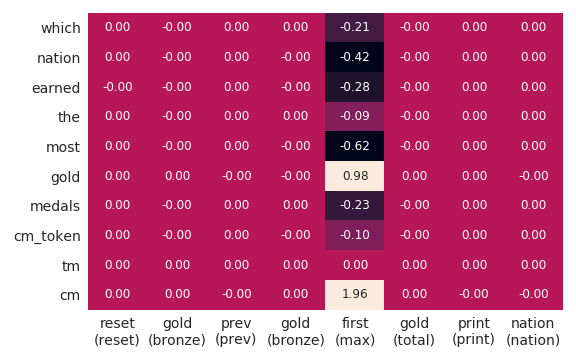Click the -0.21 cell in which row
Screen dimensions: 576x360
[x=354, y=28]
